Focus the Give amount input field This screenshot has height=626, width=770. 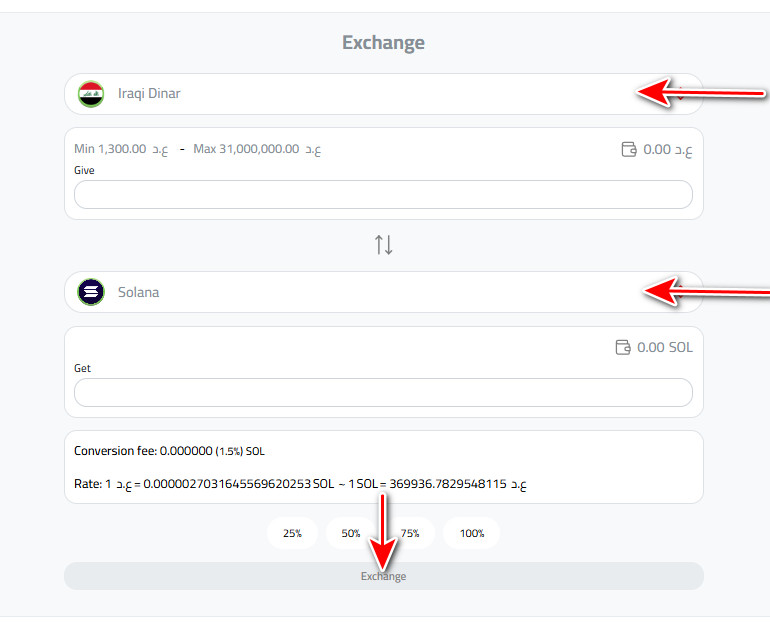(x=383, y=195)
